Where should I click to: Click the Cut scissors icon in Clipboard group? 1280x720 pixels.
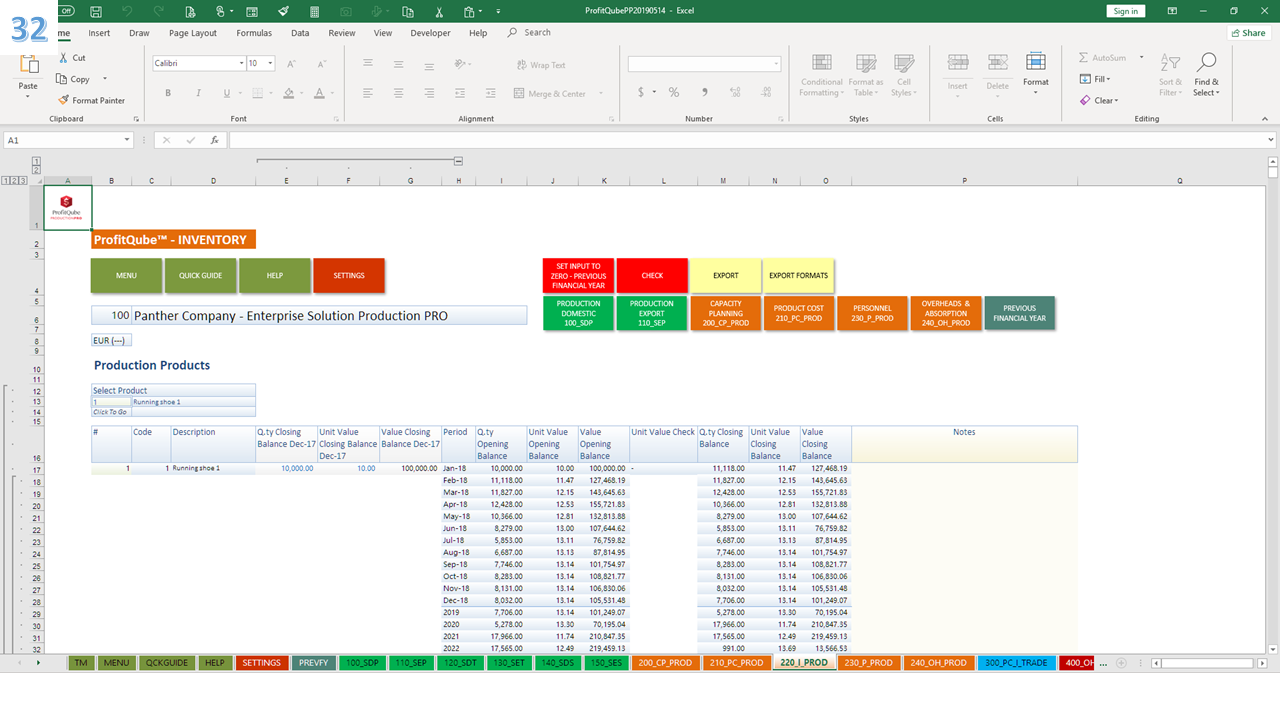(x=65, y=58)
